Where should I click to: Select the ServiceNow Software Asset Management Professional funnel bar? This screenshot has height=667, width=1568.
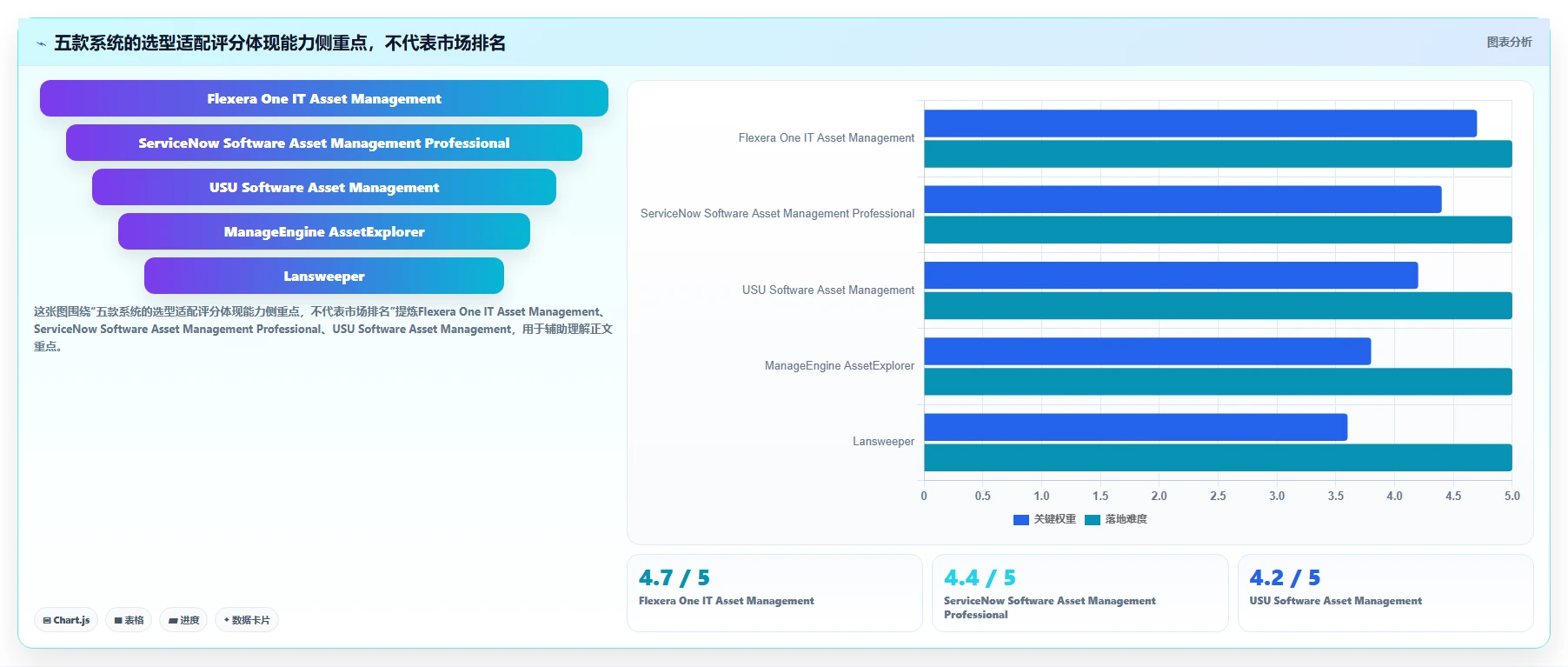tap(324, 143)
